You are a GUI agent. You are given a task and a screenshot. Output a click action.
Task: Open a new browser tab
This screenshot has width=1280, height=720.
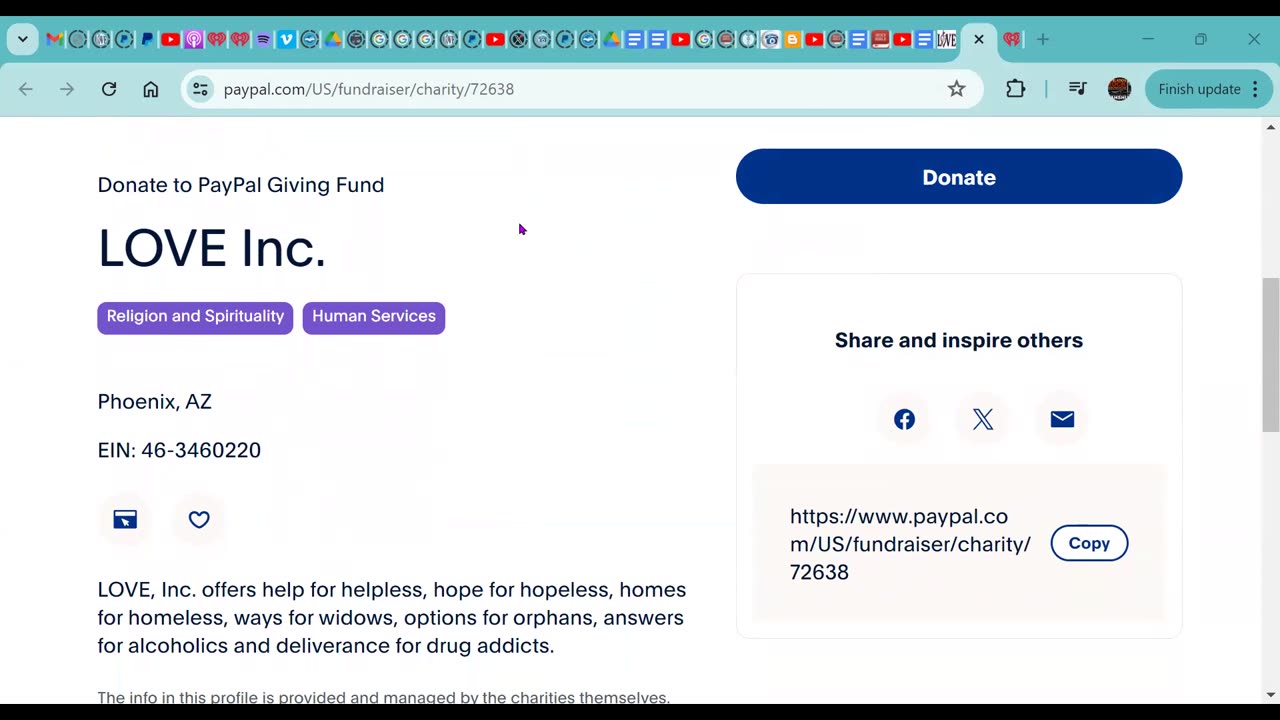point(1043,40)
